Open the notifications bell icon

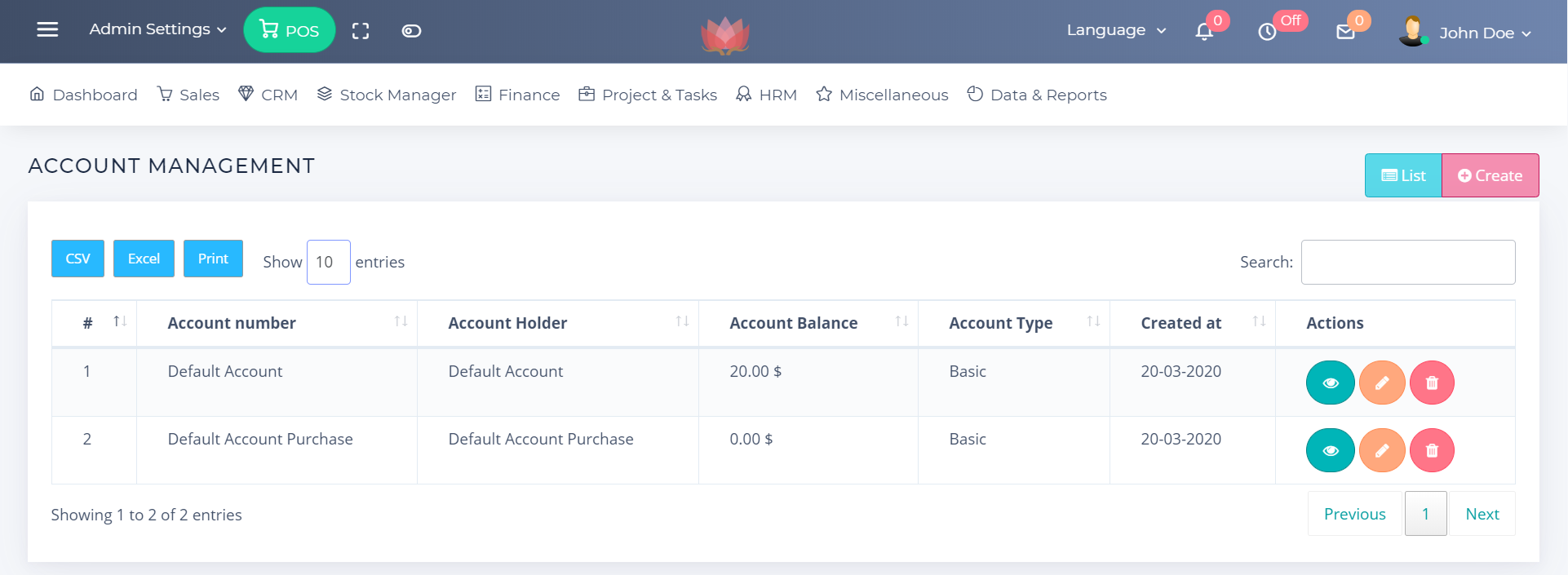[x=1204, y=32]
